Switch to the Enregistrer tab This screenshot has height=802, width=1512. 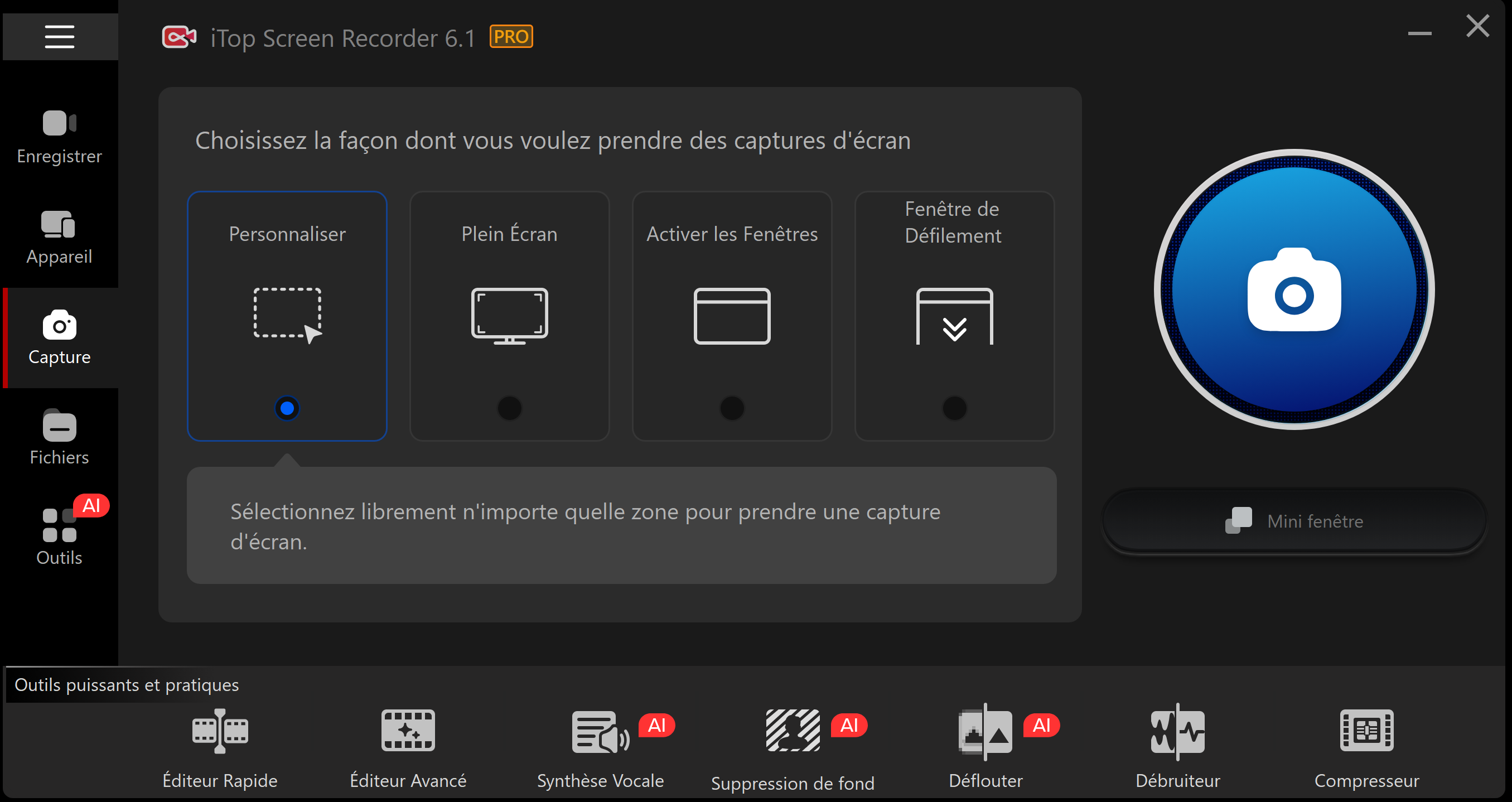tap(59, 137)
